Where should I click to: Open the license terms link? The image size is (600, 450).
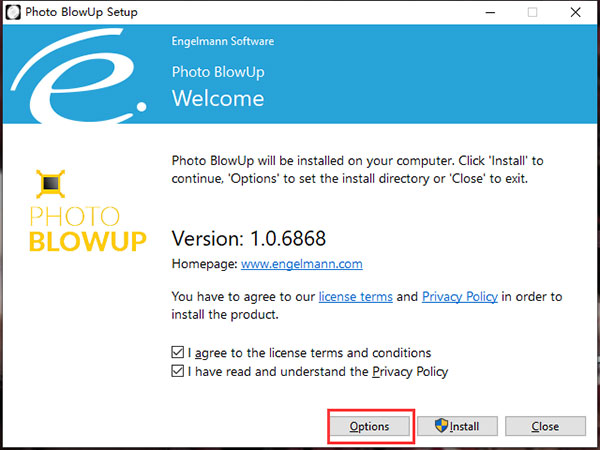click(356, 297)
